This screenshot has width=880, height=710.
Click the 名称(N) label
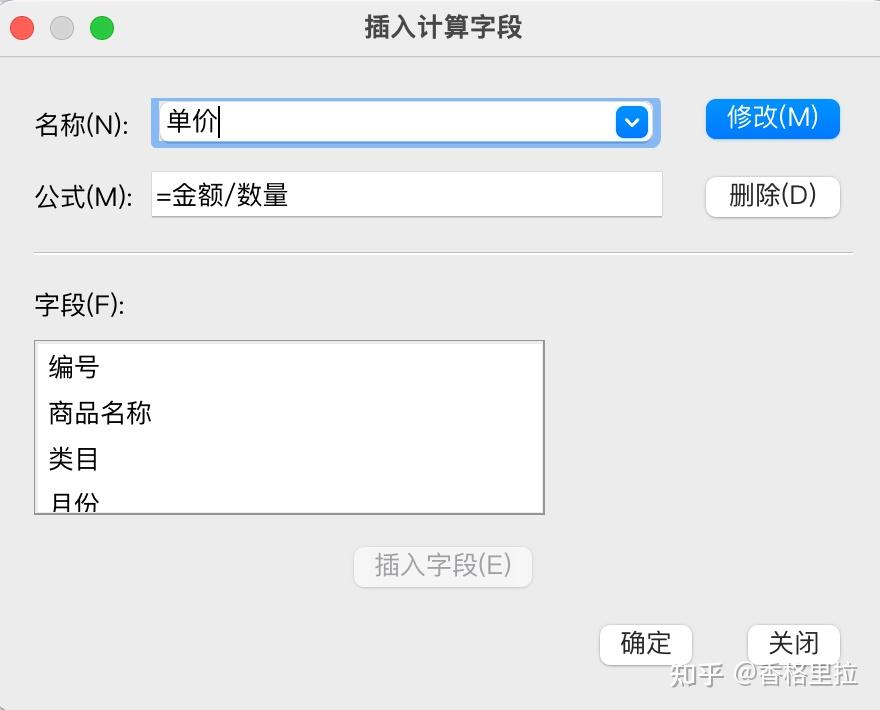82,125
